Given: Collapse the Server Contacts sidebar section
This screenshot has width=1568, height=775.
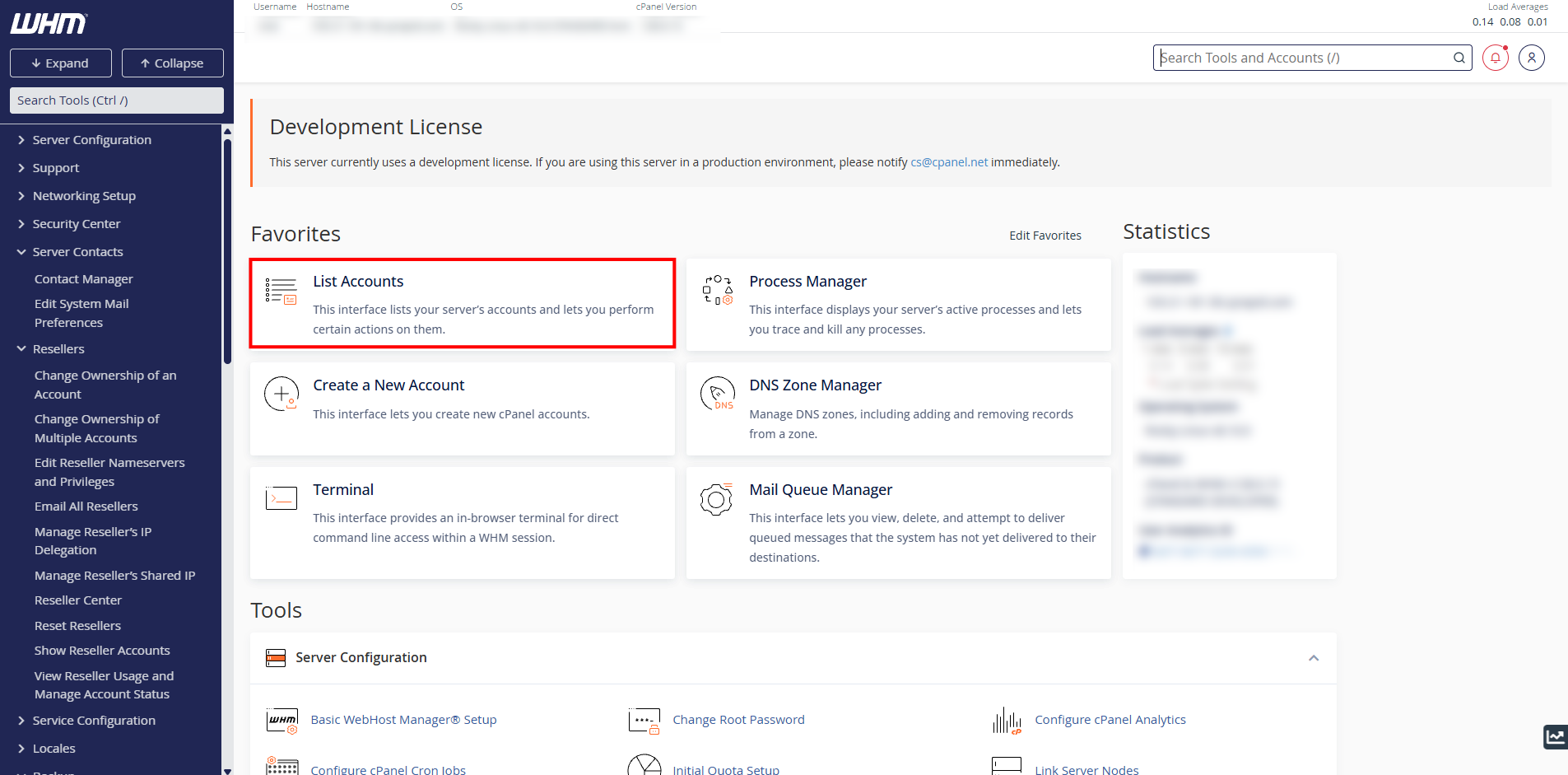Looking at the screenshot, I should click(x=77, y=252).
